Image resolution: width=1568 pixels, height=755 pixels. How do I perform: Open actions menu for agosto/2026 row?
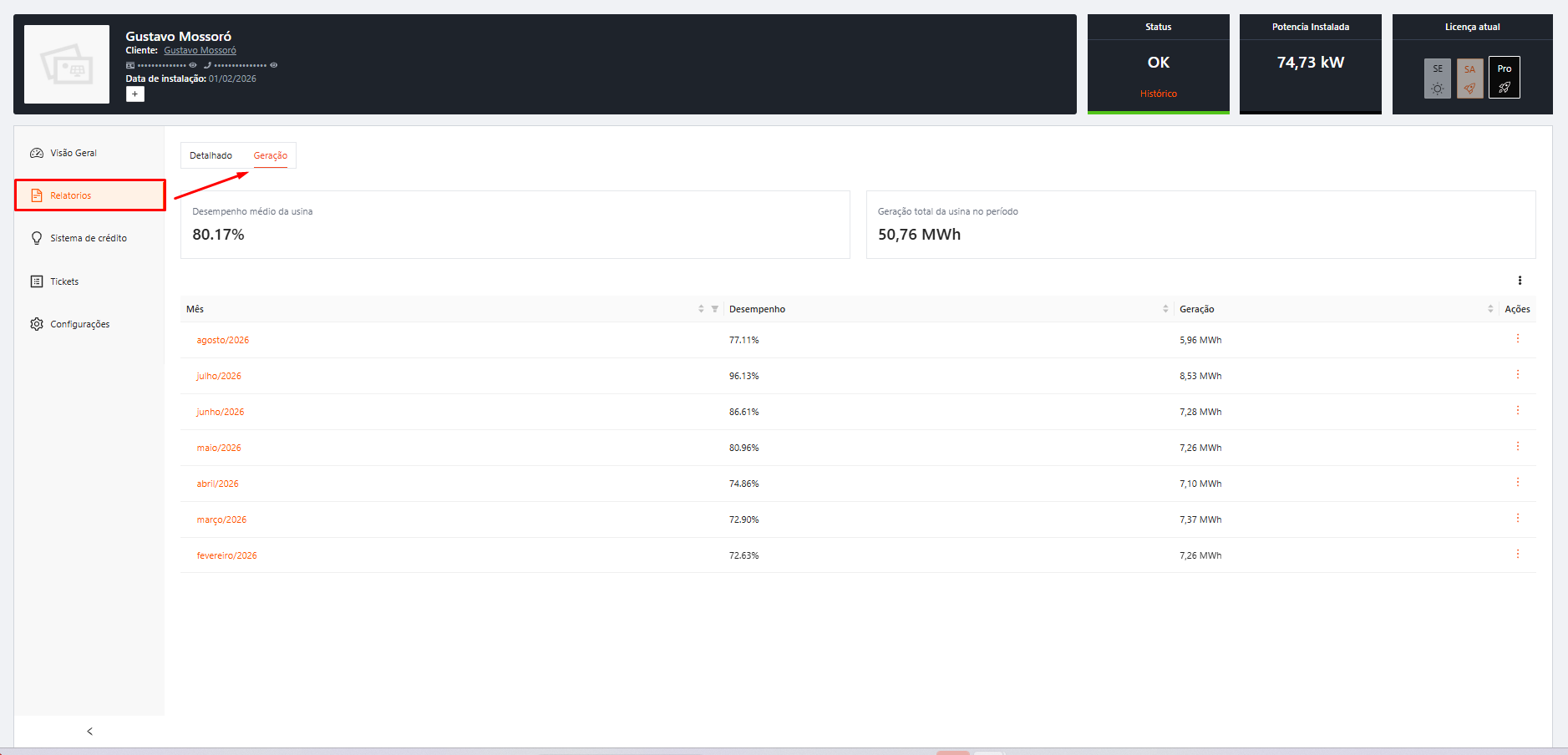(x=1518, y=339)
